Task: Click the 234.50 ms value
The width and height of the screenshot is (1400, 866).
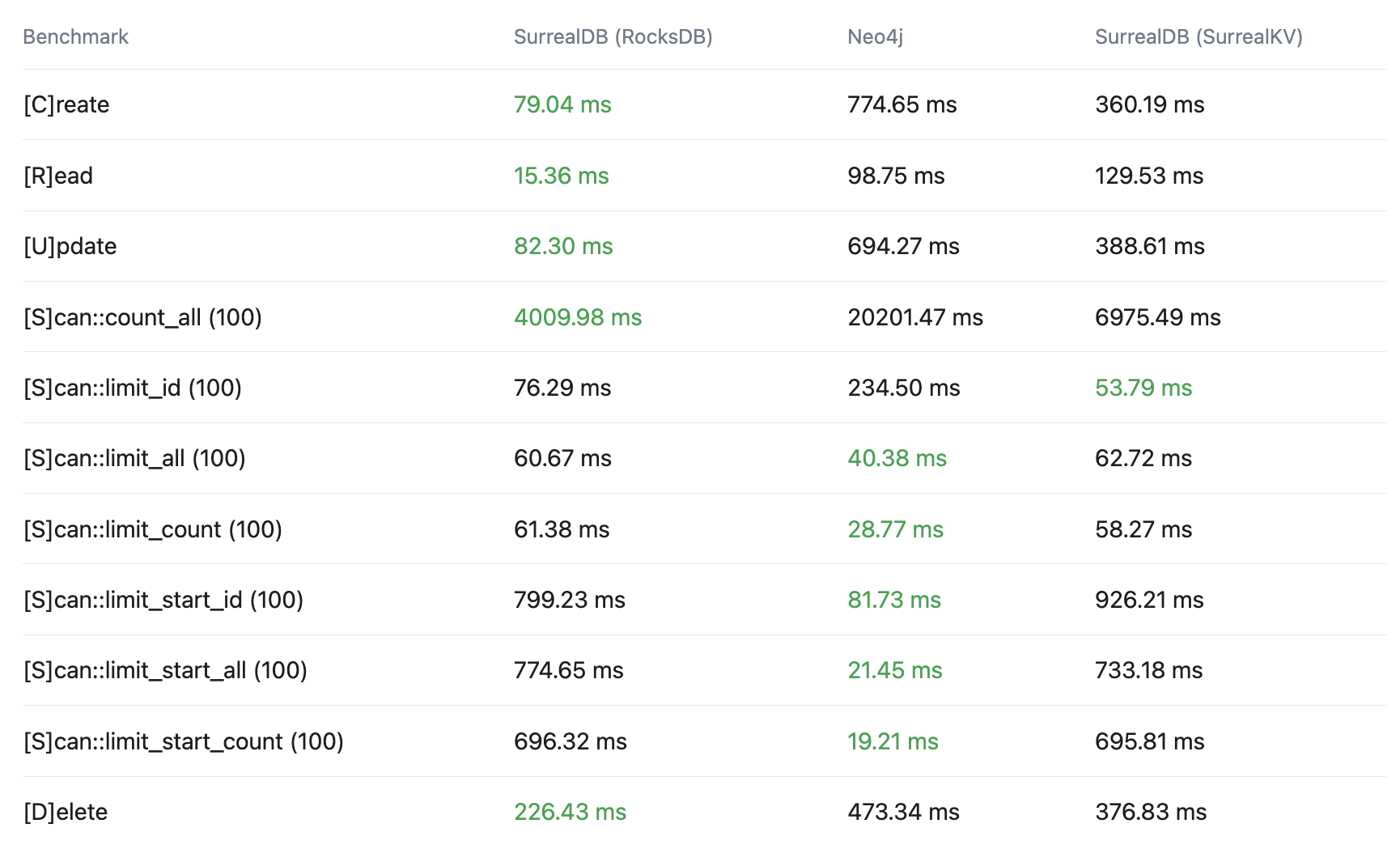Action: (x=904, y=388)
